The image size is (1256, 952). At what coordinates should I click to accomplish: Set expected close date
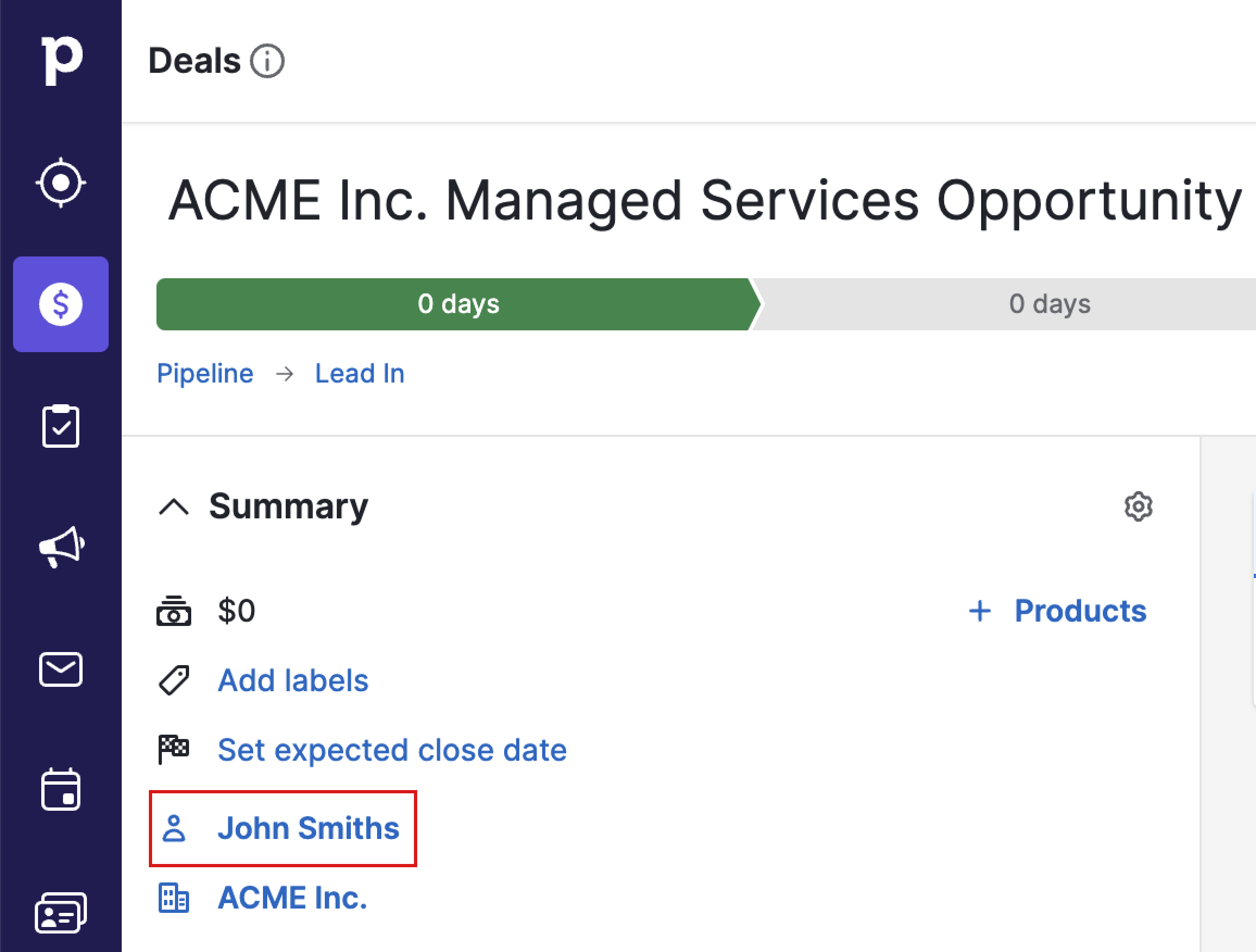coord(392,750)
